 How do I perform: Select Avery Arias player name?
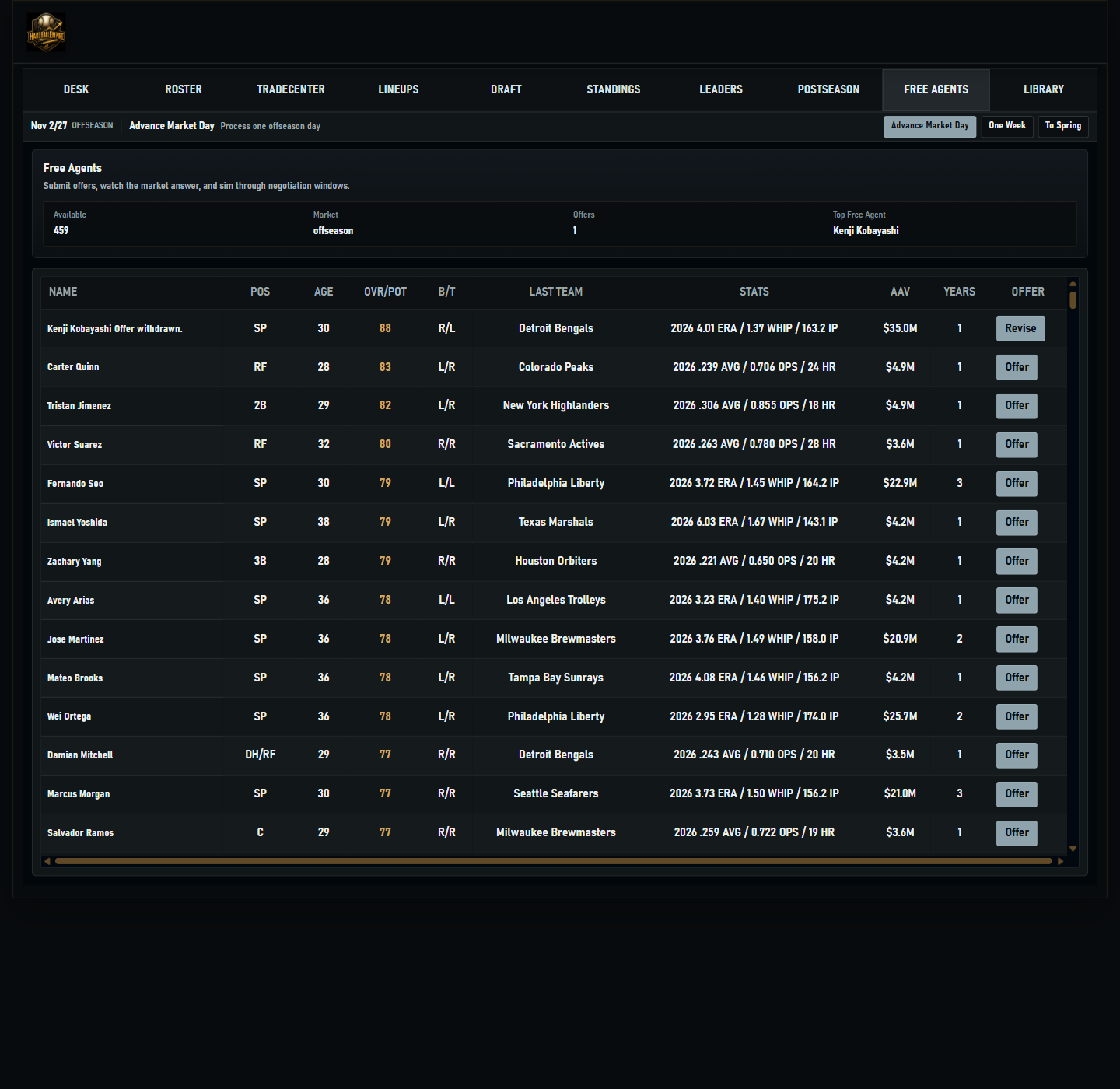71,601
